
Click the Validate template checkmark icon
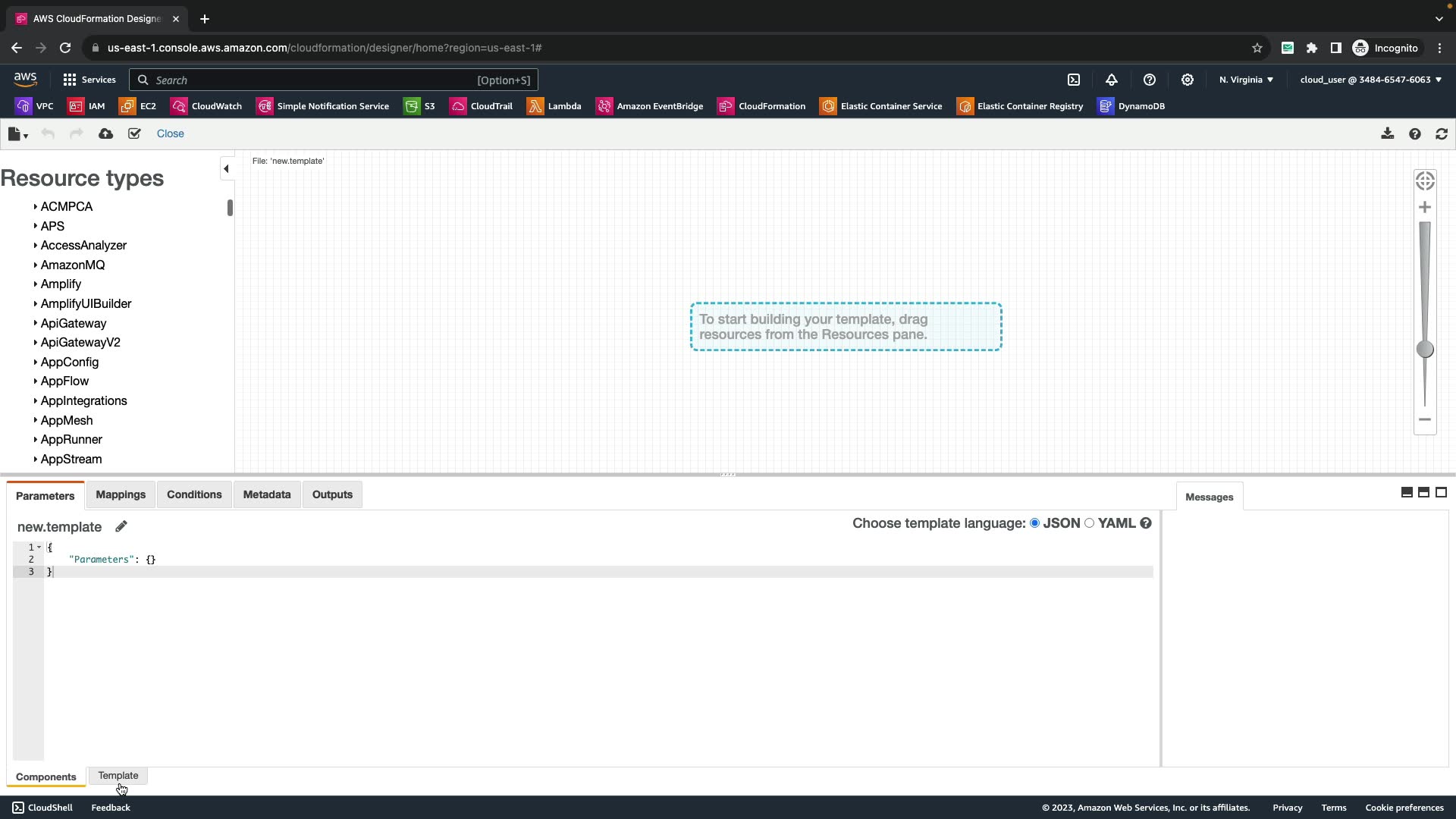click(134, 134)
